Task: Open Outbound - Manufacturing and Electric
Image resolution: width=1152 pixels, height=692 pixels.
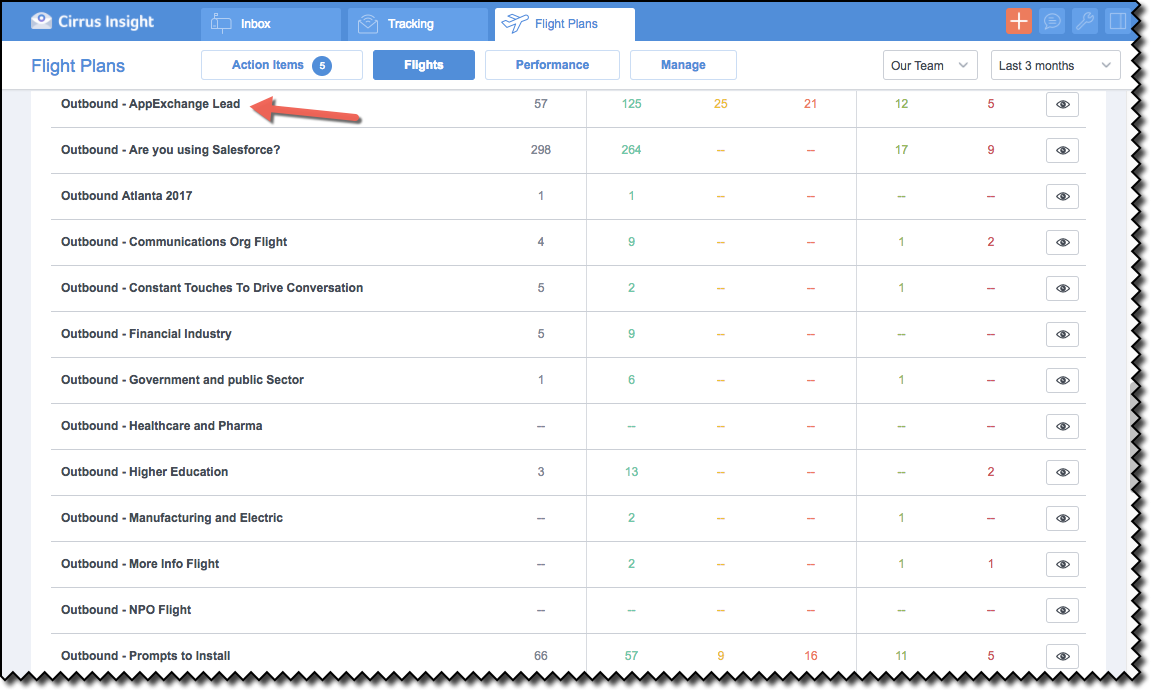Action: pyautogui.click(x=172, y=518)
